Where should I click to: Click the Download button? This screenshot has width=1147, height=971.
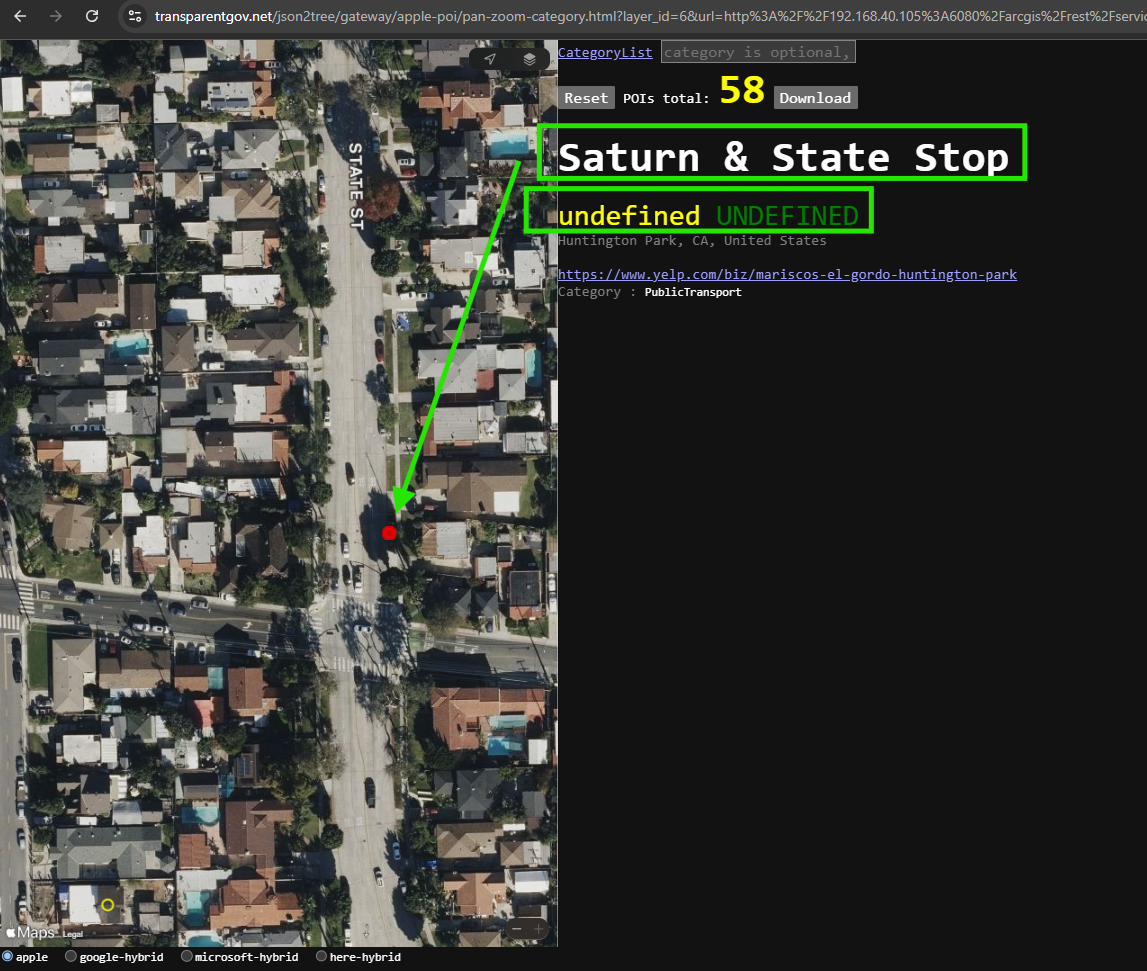(816, 98)
